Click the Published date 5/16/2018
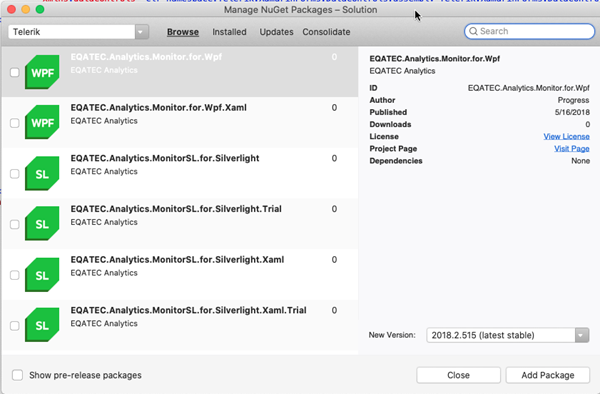Image resolution: width=600 pixels, height=394 pixels. (572, 112)
